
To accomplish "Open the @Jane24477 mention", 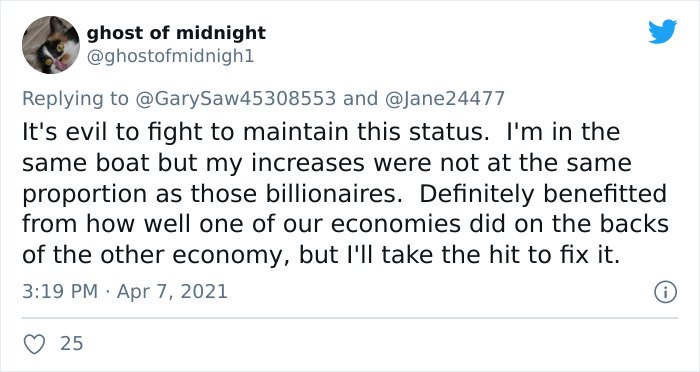I will (x=444, y=98).
